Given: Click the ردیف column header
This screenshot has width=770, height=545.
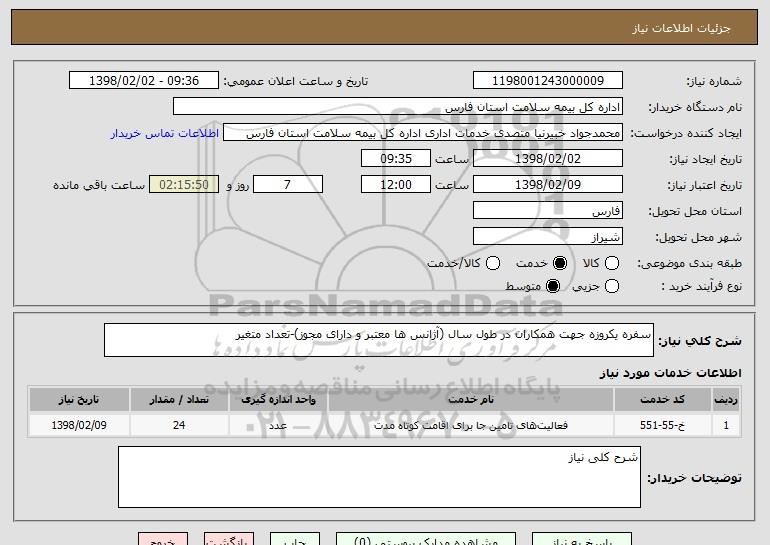Looking at the screenshot, I should [x=726, y=400].
